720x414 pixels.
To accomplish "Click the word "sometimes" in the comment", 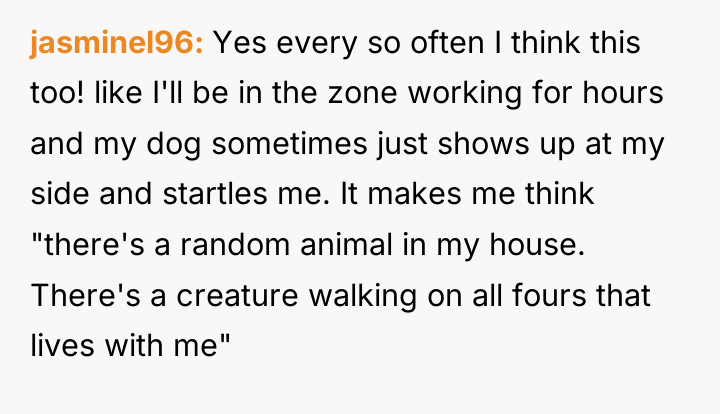I will pos(289,144).
